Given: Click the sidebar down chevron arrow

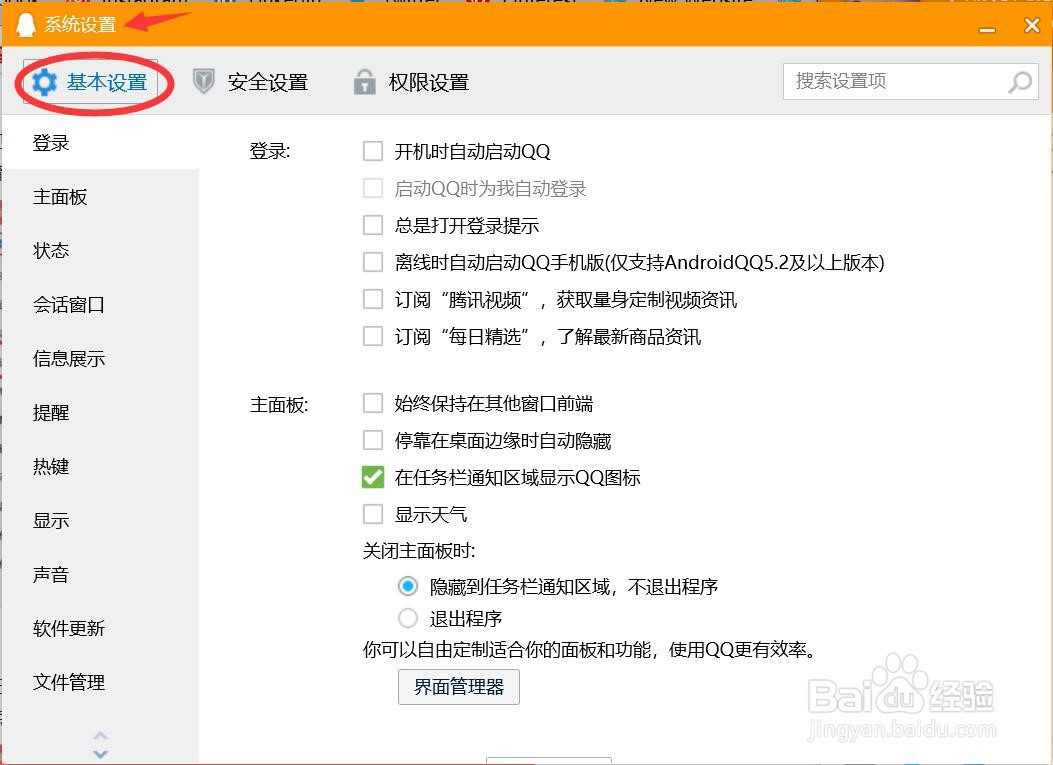Looking at the screenshot, I should (101, 754).
